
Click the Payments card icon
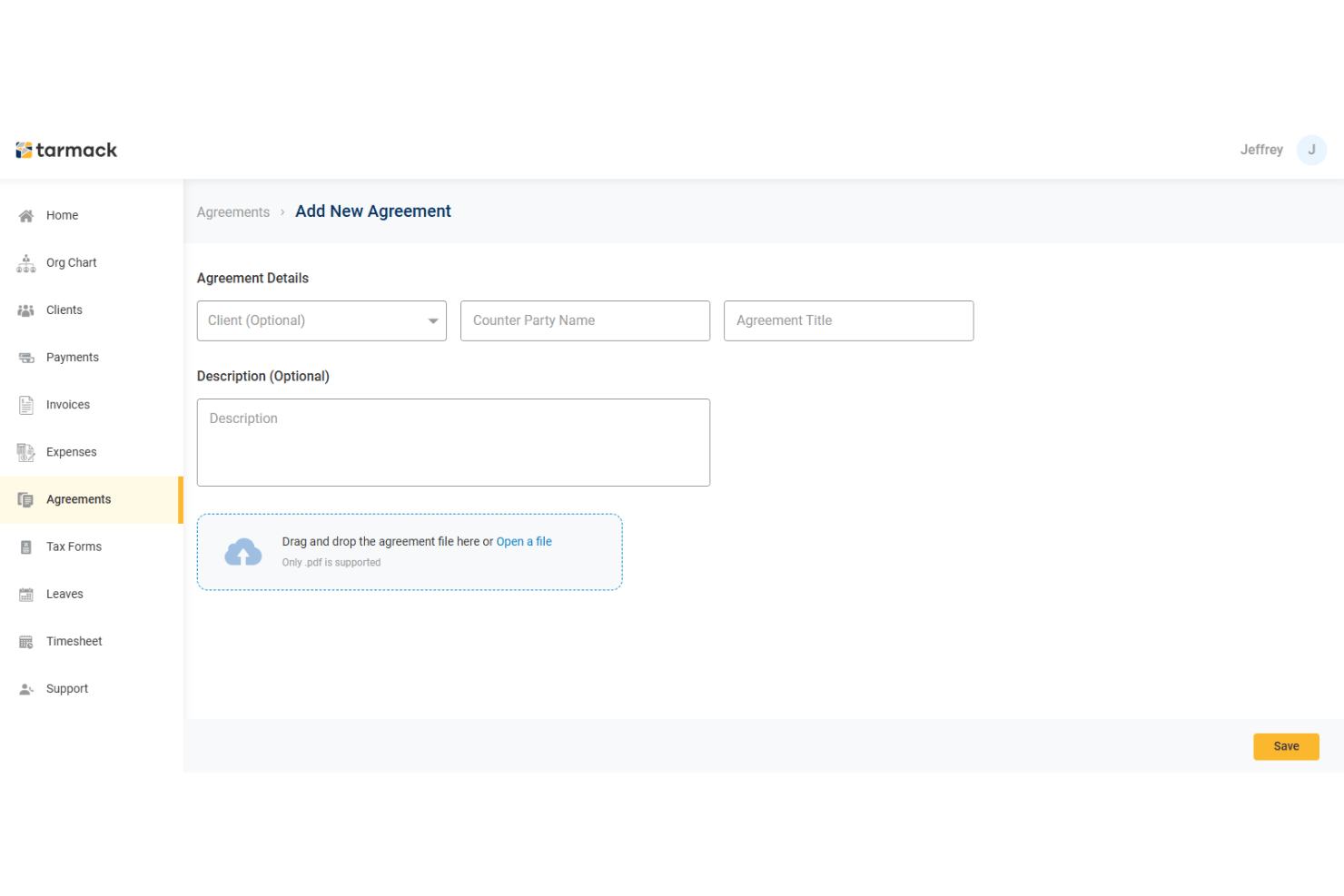[x=26, y=358]
